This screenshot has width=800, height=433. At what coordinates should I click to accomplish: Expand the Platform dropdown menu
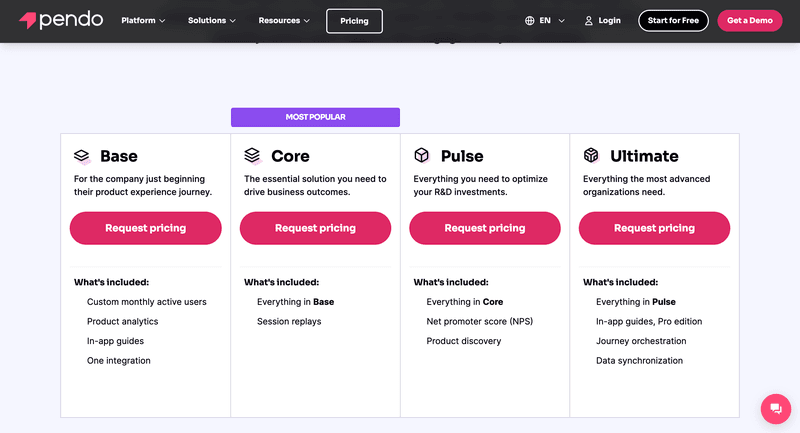(x=143, y=20)
